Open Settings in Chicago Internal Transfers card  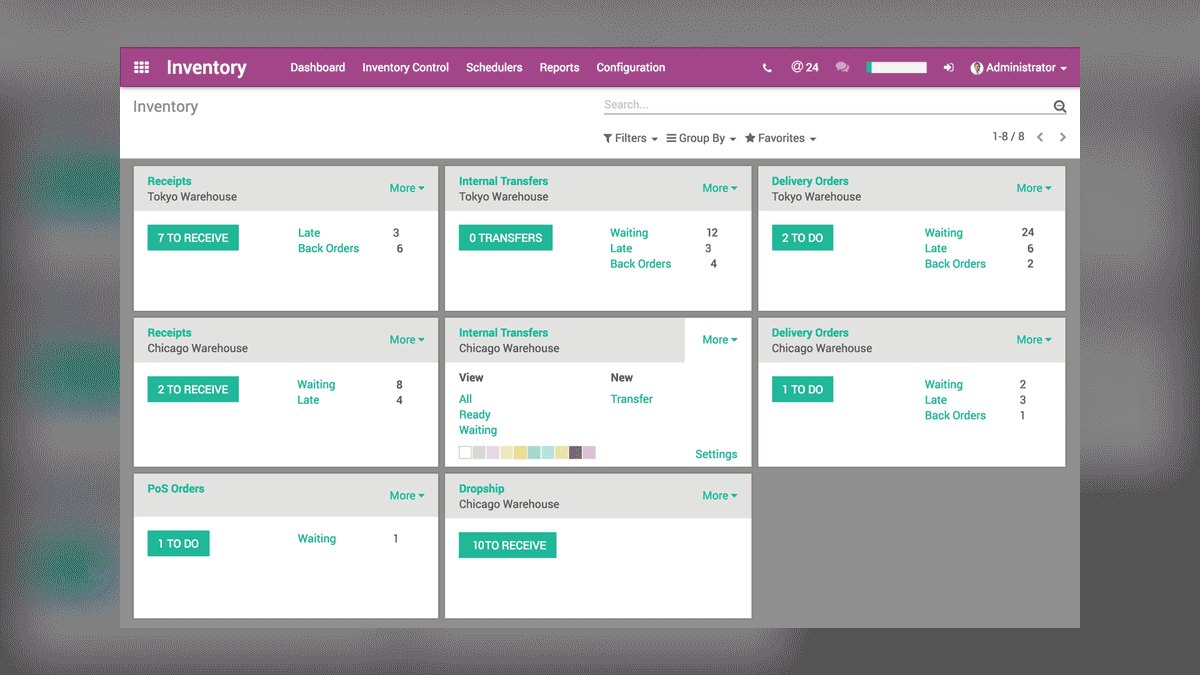tap(716, 454)
